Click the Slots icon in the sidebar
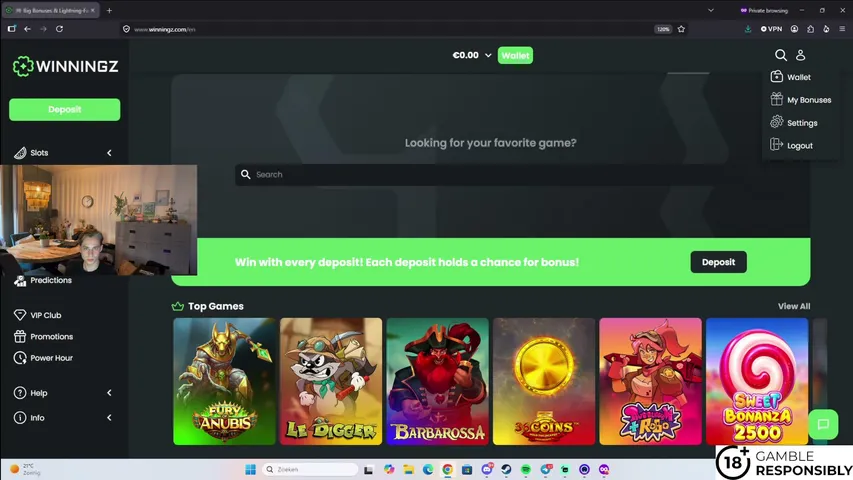Image resolution: width=853 pixels, height=480 pixels. coord(20,153)
